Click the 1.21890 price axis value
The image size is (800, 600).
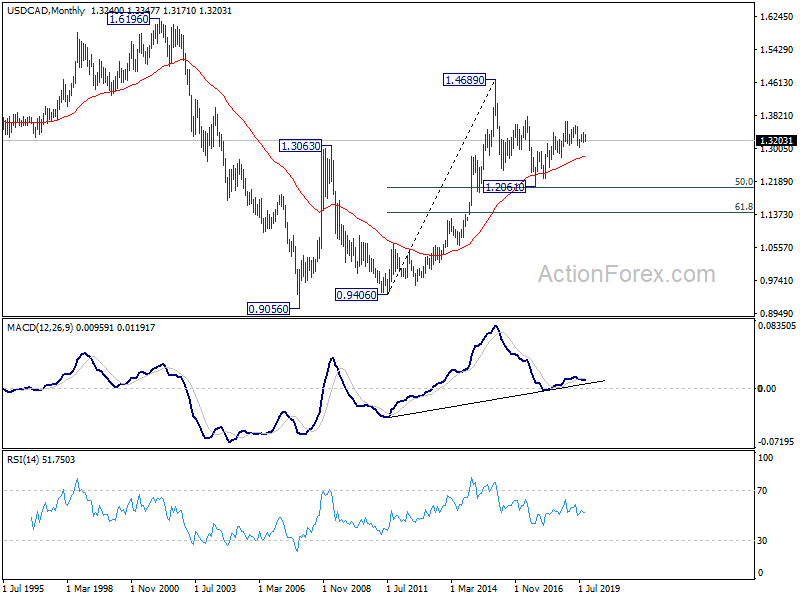tap(777, 182)
